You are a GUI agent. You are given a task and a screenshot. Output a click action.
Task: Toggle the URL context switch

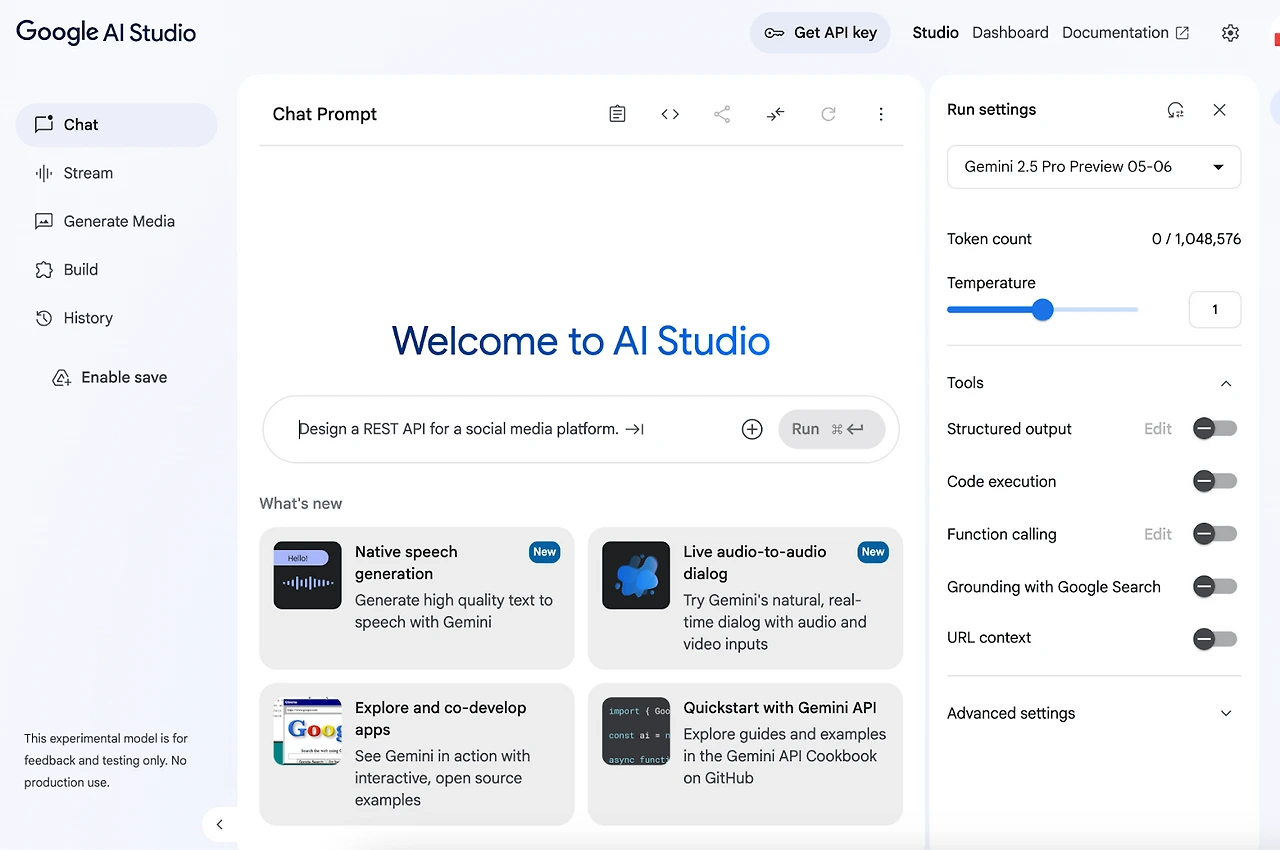[1215, 638]
